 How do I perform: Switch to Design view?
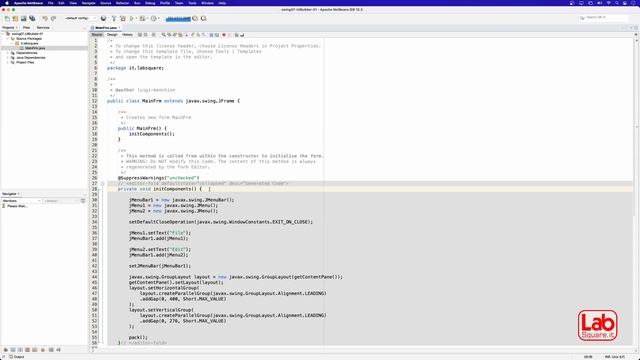pyautogui.click(x=112, y=35)
